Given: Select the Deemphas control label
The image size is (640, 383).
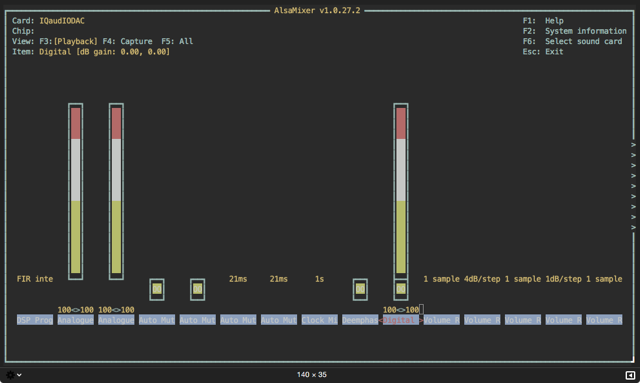Looking at the screenshot, I should point(360,320).
